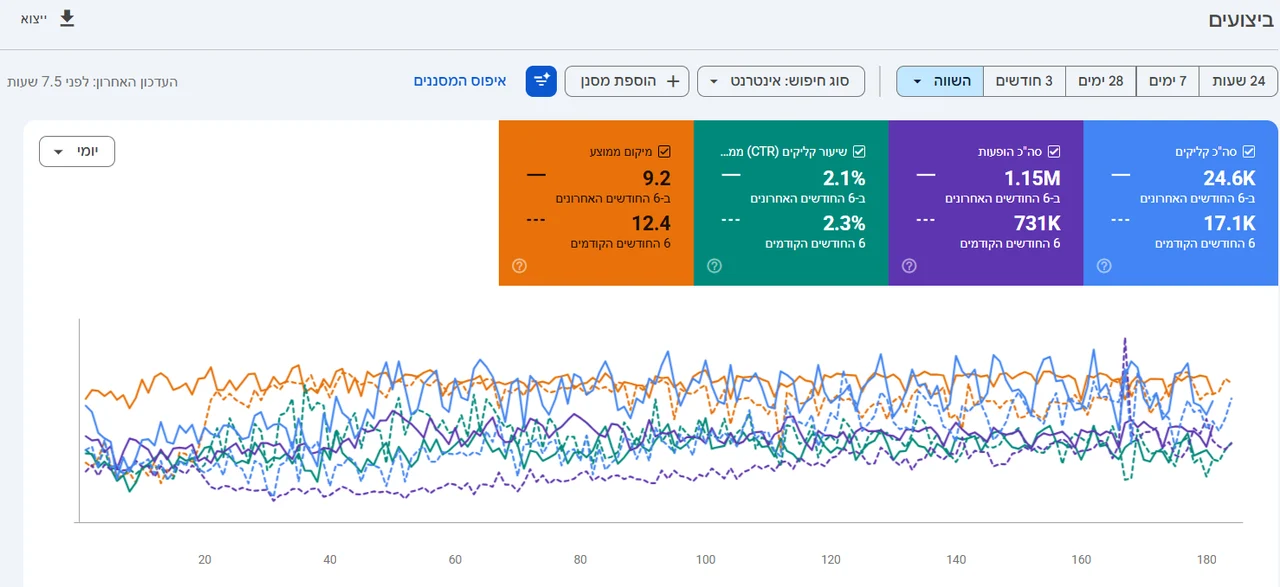The height and width of the screenshot is (587, 1280).
Task: Click the 2.1% CTR value
Action: pyautogui.click(x=844, y=179)
